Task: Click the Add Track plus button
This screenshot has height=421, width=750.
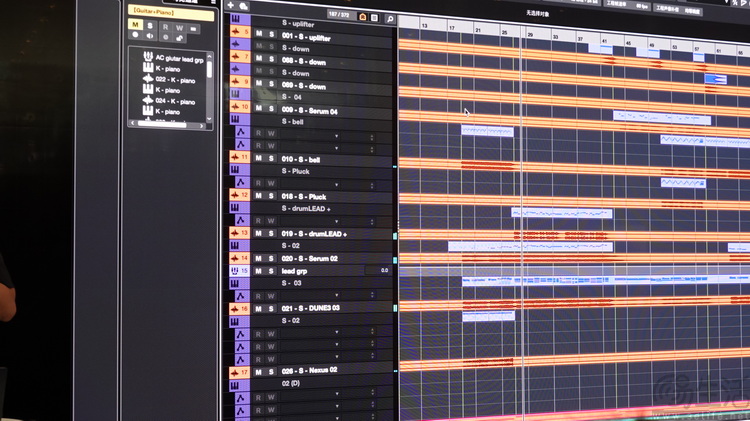Action: [231, 5]
